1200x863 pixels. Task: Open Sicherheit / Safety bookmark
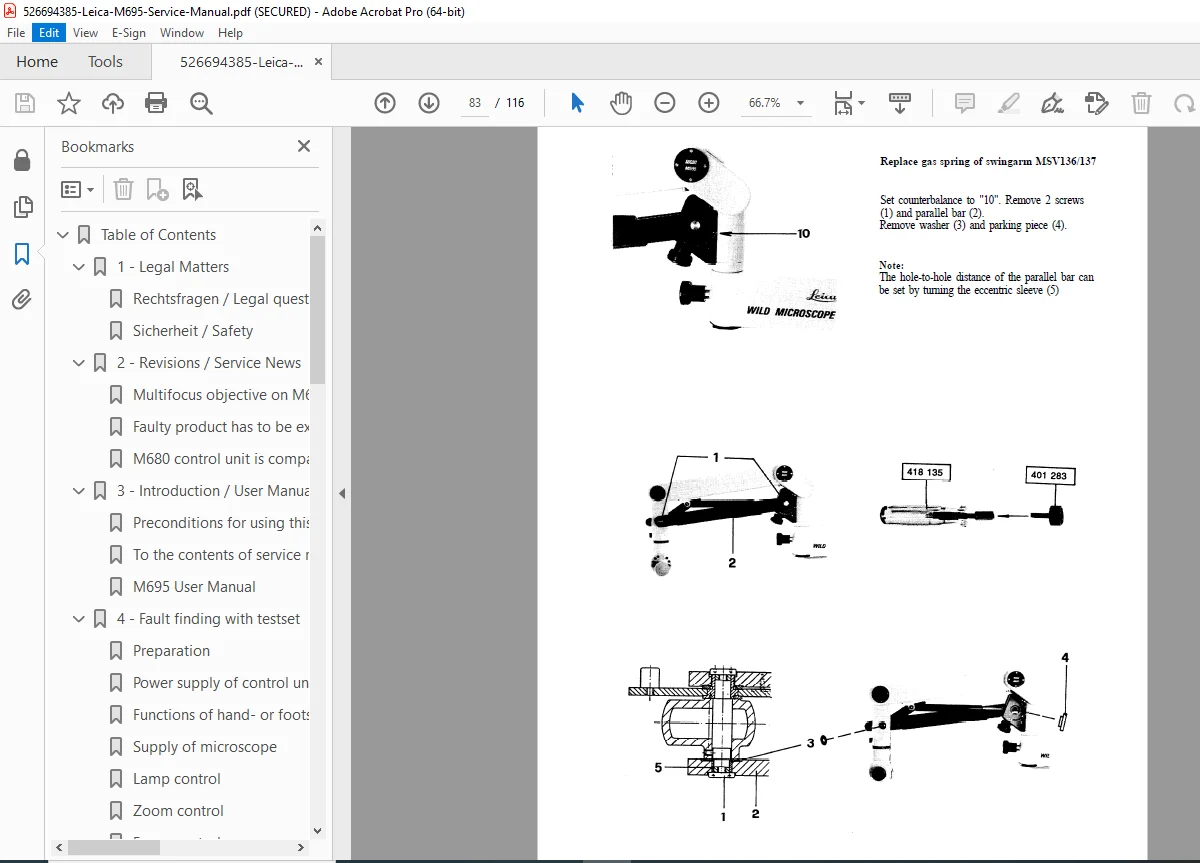coord(193,331)
